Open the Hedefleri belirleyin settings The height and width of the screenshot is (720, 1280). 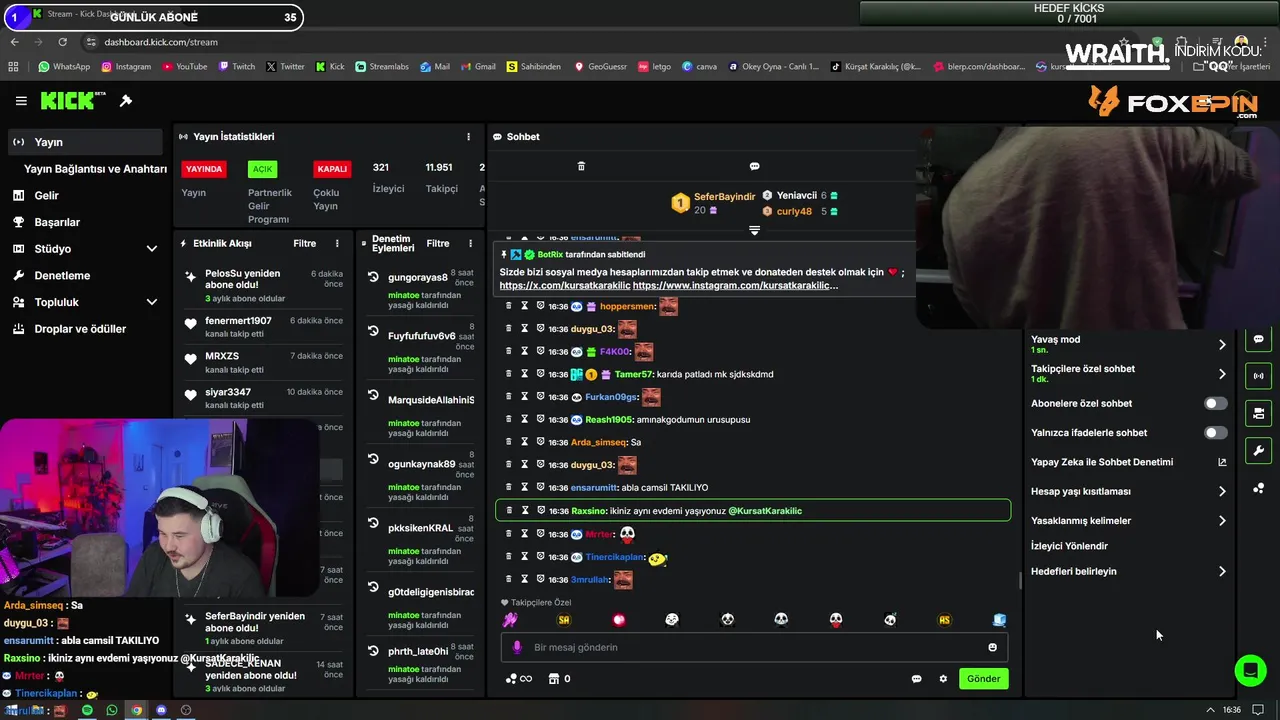(x=1128, y=572)
